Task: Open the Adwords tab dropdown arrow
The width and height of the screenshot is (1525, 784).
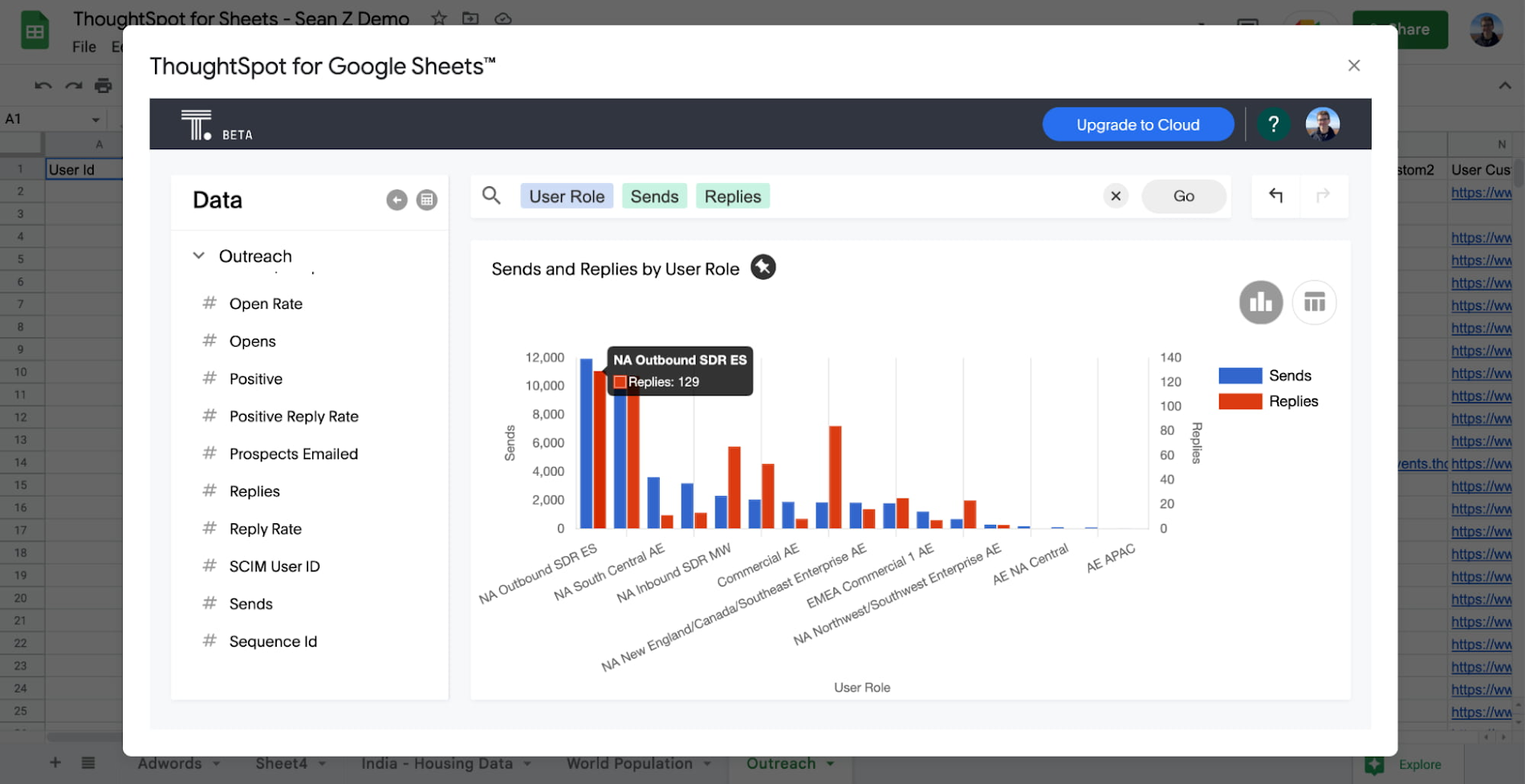Action: (217, 764)
